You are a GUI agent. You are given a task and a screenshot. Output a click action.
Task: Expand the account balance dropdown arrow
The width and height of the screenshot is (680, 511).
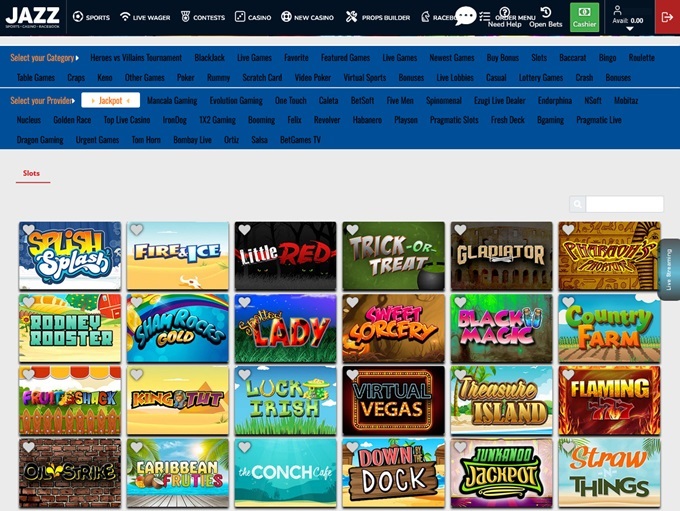click(x=630, y=29)
